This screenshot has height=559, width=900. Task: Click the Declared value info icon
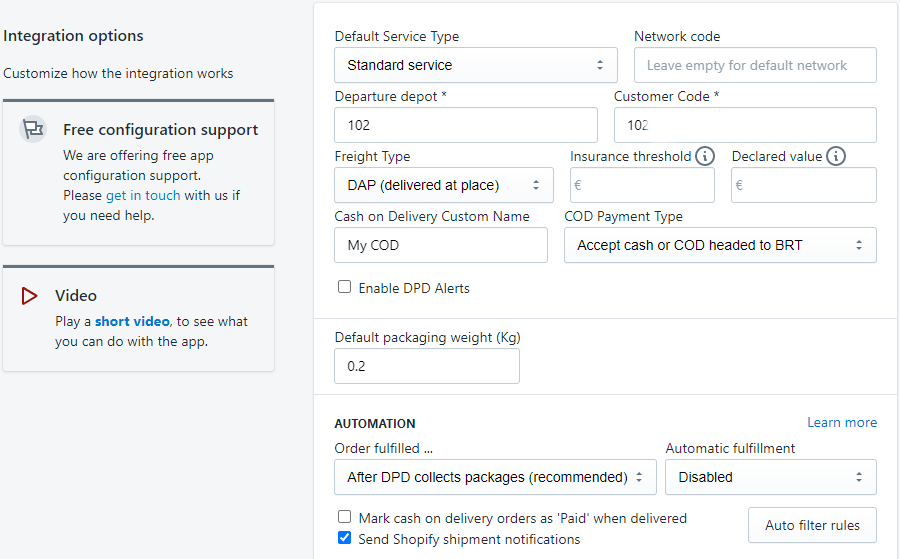coord(836,156)
